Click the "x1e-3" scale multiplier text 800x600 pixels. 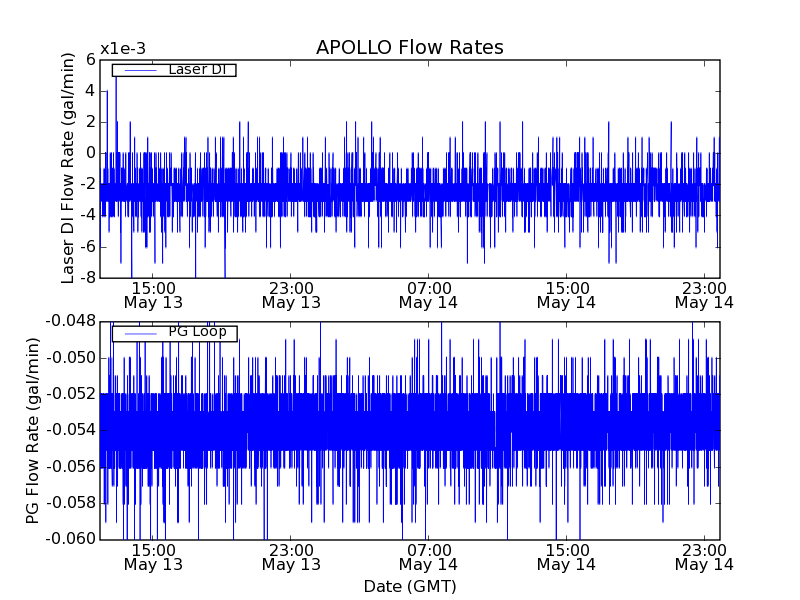[123, 49]
